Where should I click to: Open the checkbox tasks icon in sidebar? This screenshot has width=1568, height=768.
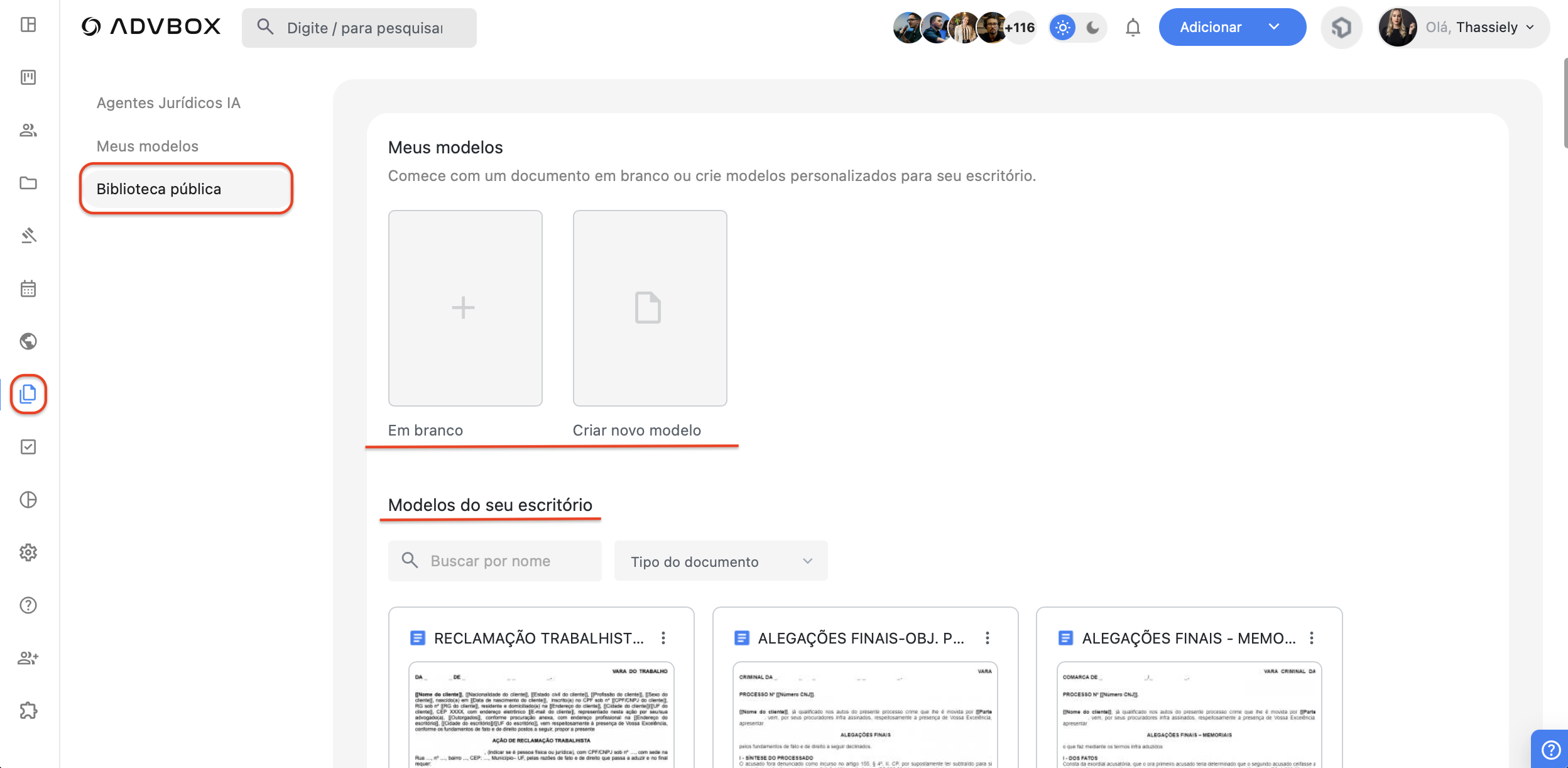28,447
